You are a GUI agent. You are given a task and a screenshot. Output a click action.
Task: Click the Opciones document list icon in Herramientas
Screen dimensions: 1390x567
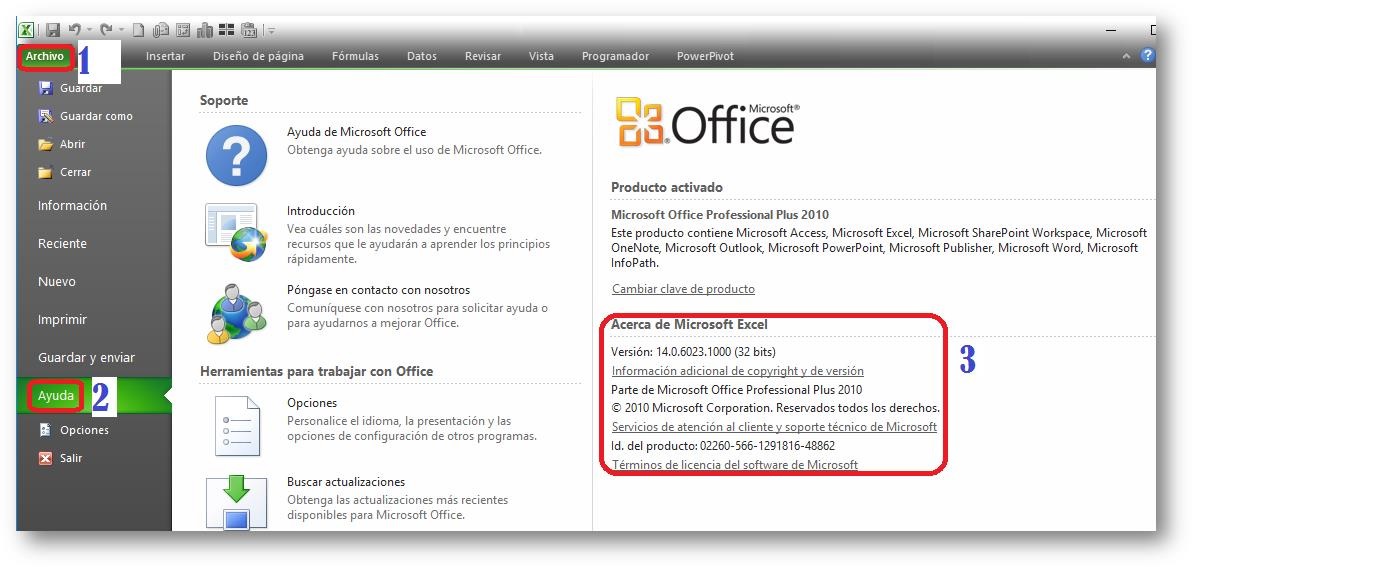[x=237, y=426]
